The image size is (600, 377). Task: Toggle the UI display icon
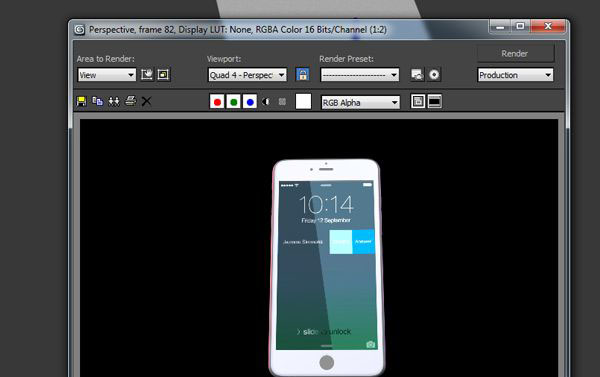point(435,101)
